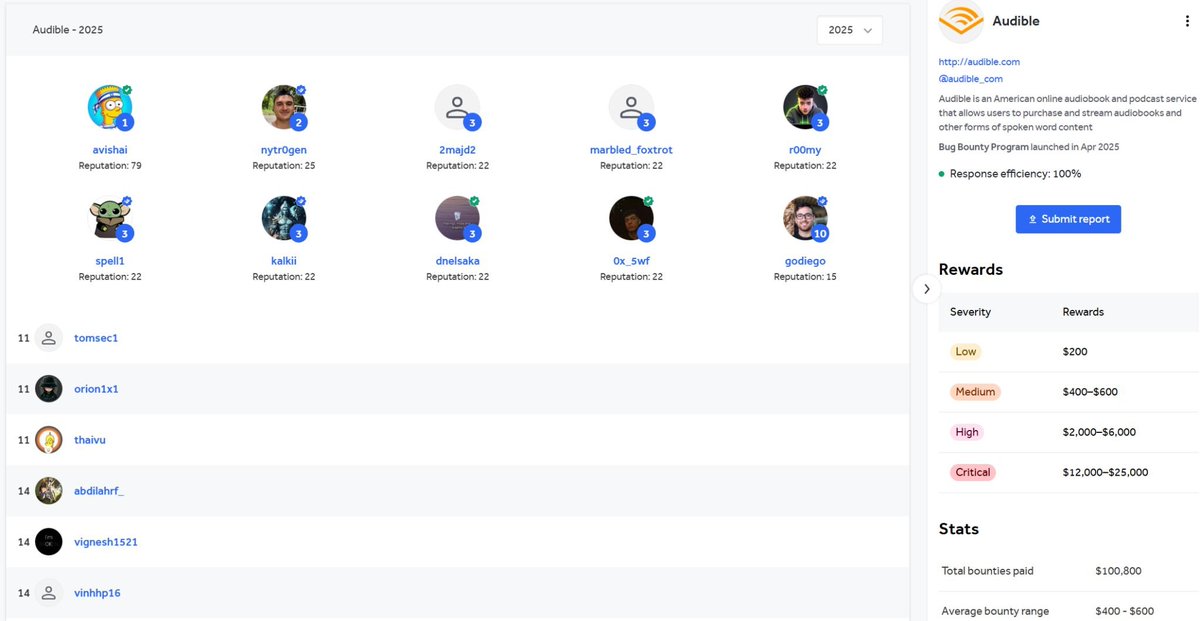Click the $400–$600 reward value
This screenshot has height=621, width=1200.
[x=1090, y=392]
